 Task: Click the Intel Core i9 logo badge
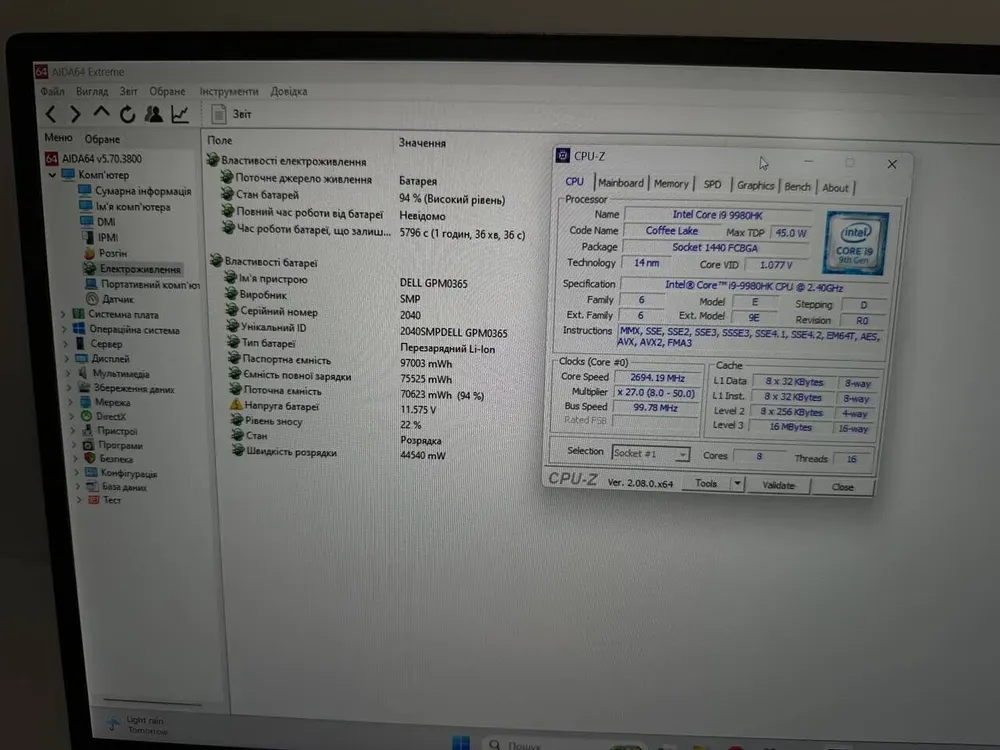(855, 243)
